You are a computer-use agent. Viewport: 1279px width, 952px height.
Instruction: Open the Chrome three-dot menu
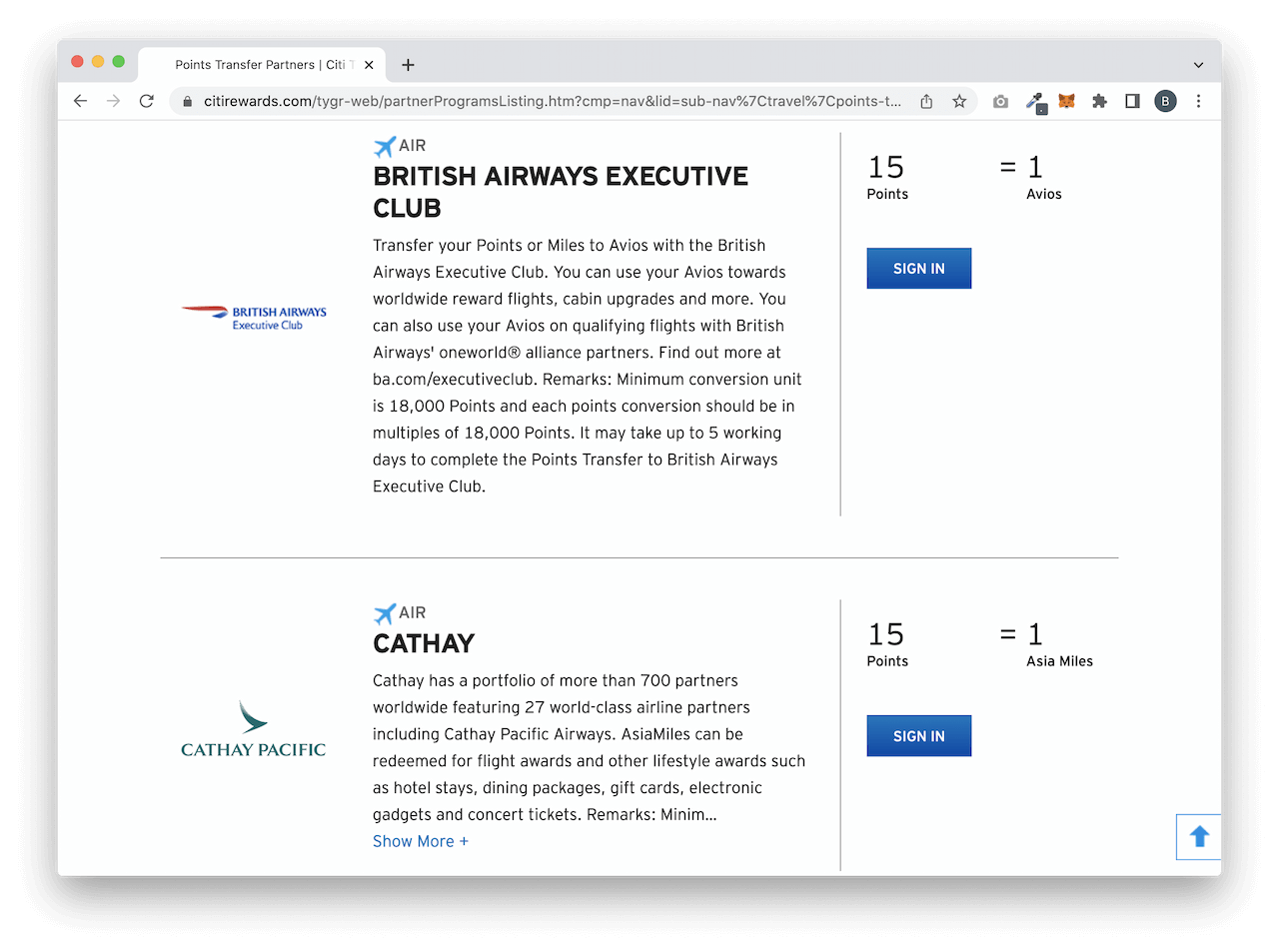click(x=1198, y=101)
